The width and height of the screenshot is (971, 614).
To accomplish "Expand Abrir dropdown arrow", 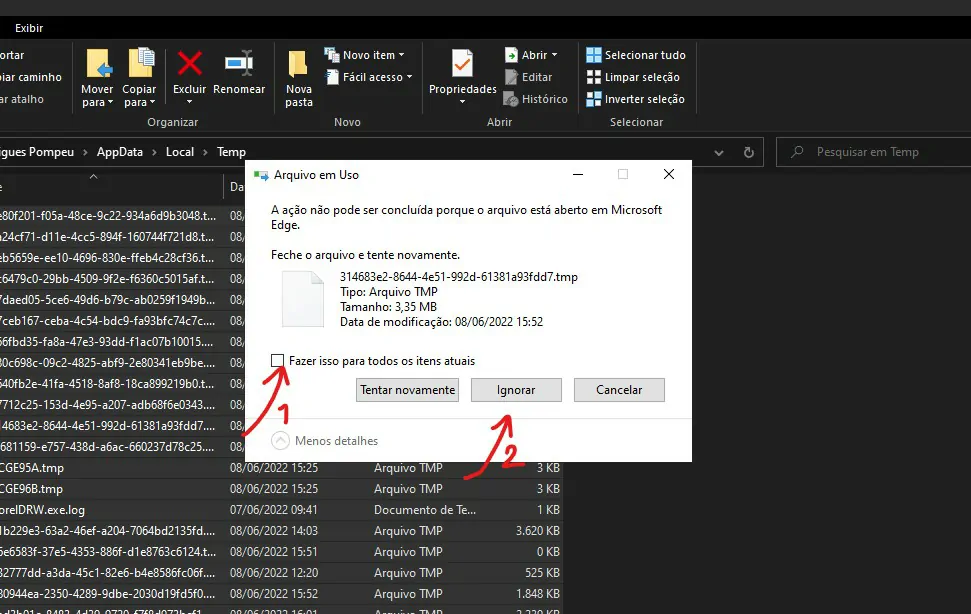I will tap(554, 55).
